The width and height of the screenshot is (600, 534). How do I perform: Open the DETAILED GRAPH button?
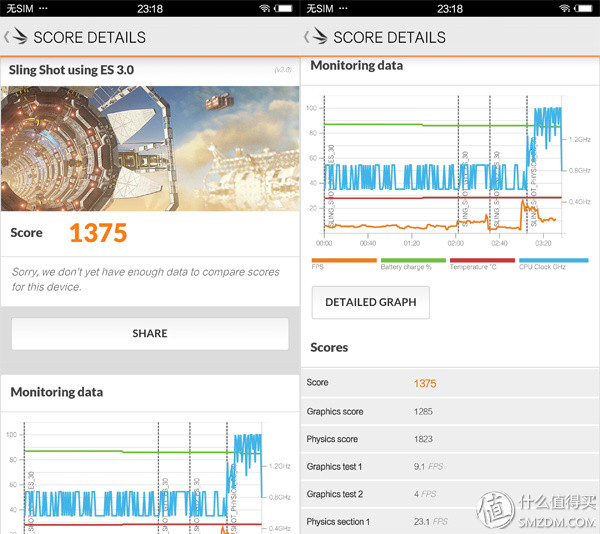370,302
